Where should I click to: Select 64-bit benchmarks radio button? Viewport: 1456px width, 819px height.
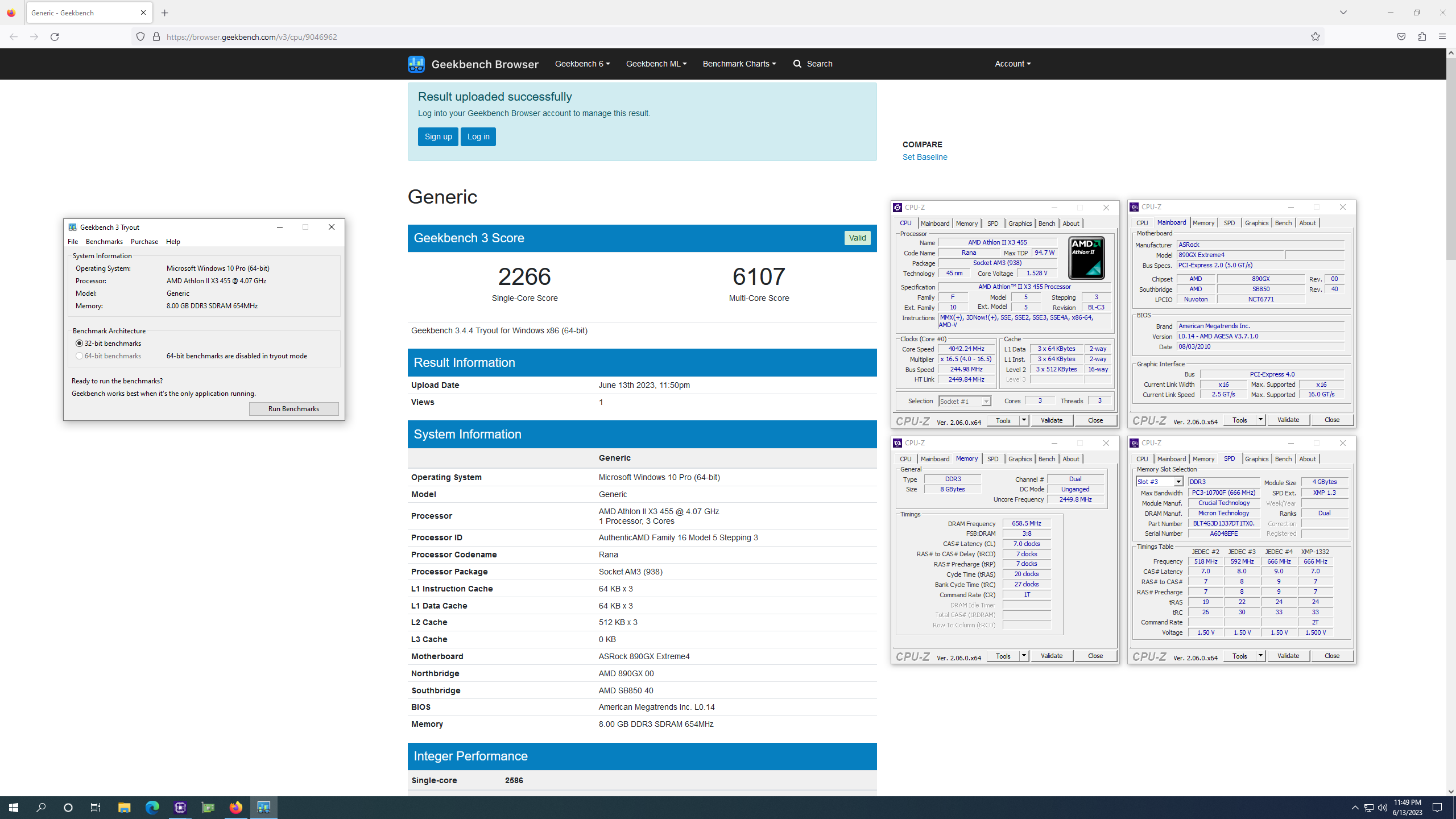click(79, 356)
